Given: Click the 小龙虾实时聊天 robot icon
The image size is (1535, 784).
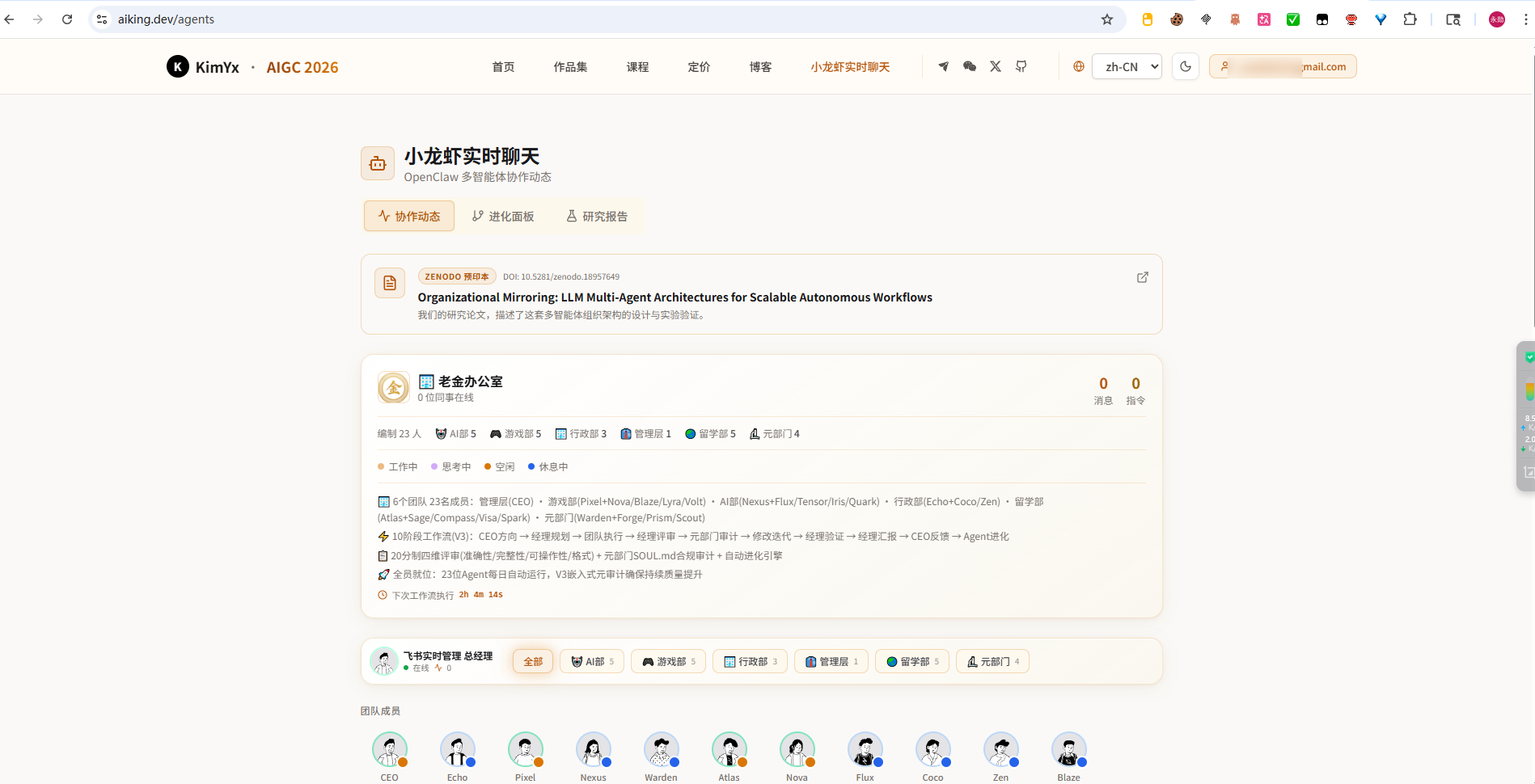Looking at the screenshot, I should pyautogui.click(x=378, y=164).
